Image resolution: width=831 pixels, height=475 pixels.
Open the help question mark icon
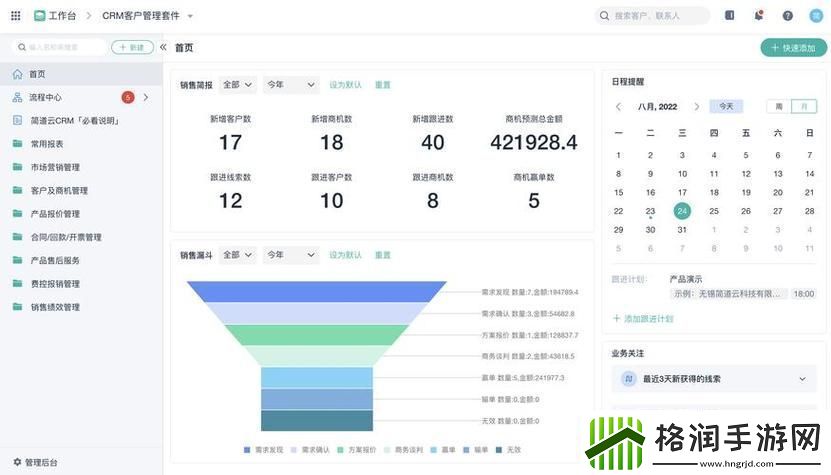pos(788,16)
